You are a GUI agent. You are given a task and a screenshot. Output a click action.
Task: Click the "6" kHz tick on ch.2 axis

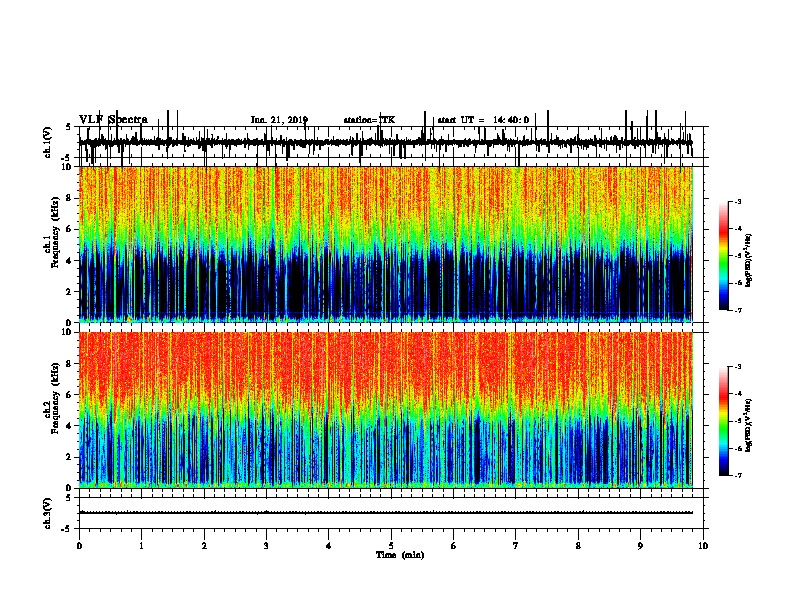click(x=69, y=395)
